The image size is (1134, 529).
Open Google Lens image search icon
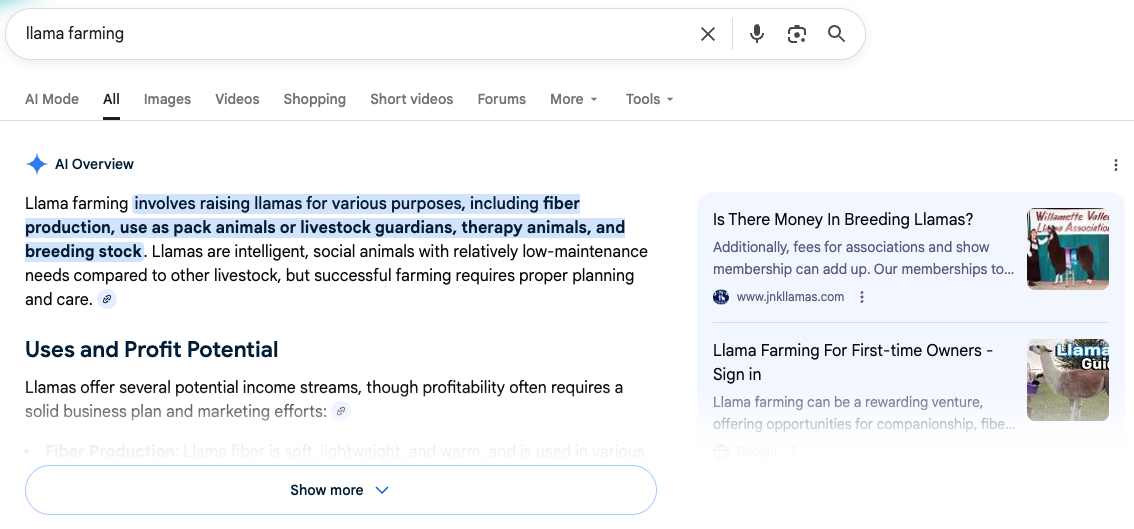click(x=797, y=34)
